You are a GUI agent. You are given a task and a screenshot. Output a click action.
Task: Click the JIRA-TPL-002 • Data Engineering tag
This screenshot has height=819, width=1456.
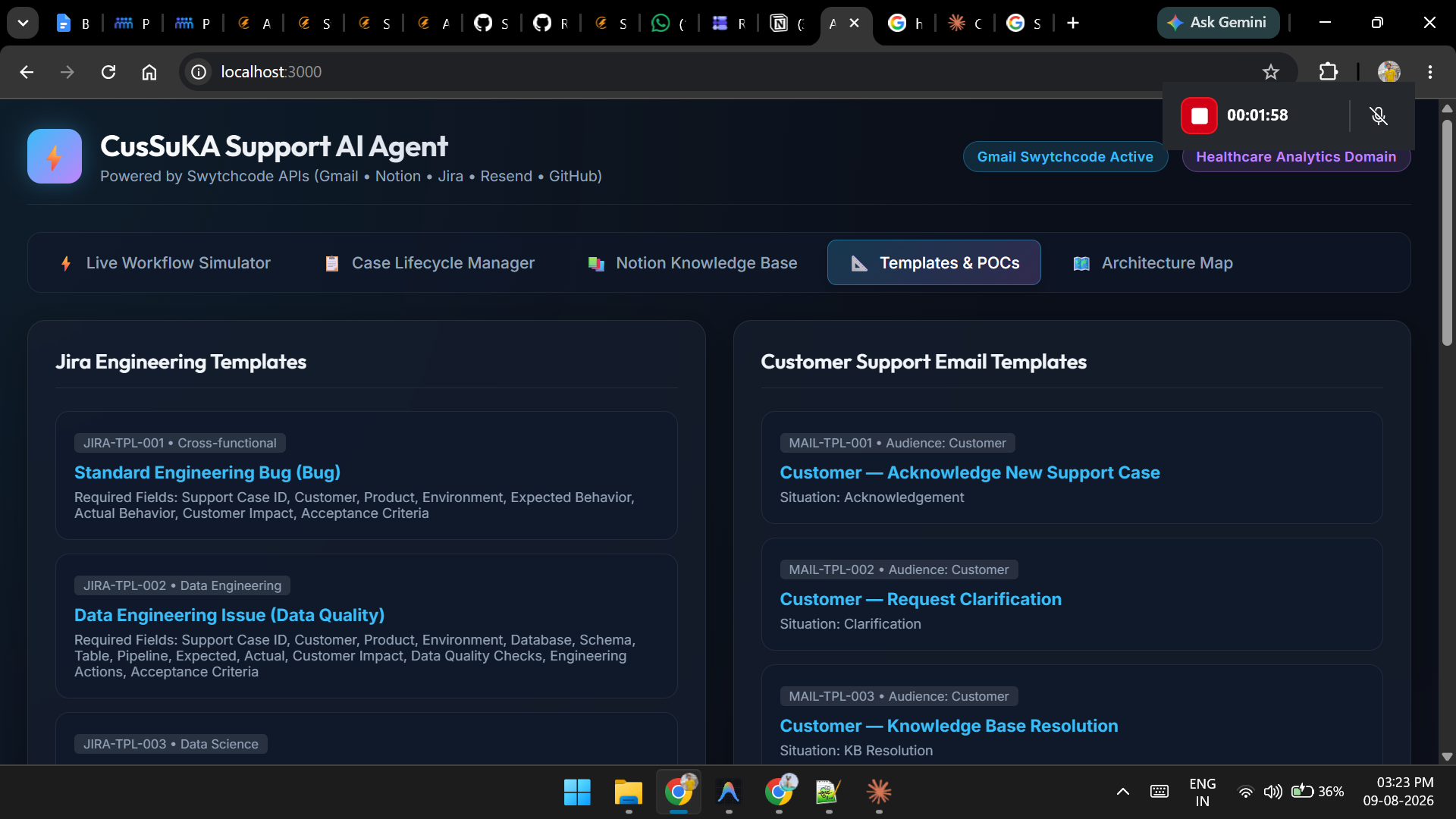pyautogui.click(x=182, y=585)
